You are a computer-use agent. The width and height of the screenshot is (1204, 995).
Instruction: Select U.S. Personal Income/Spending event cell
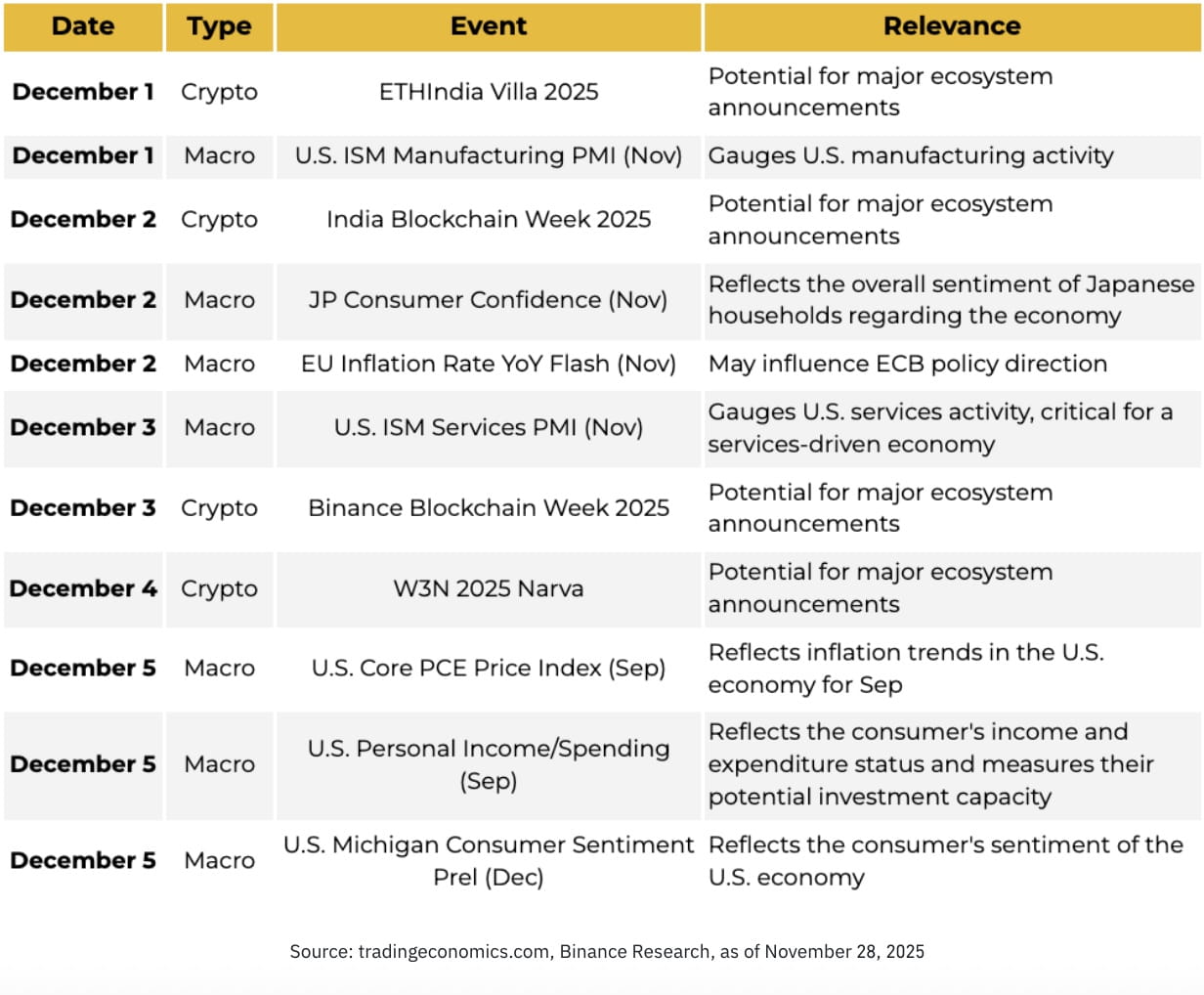tap(488, 764)
